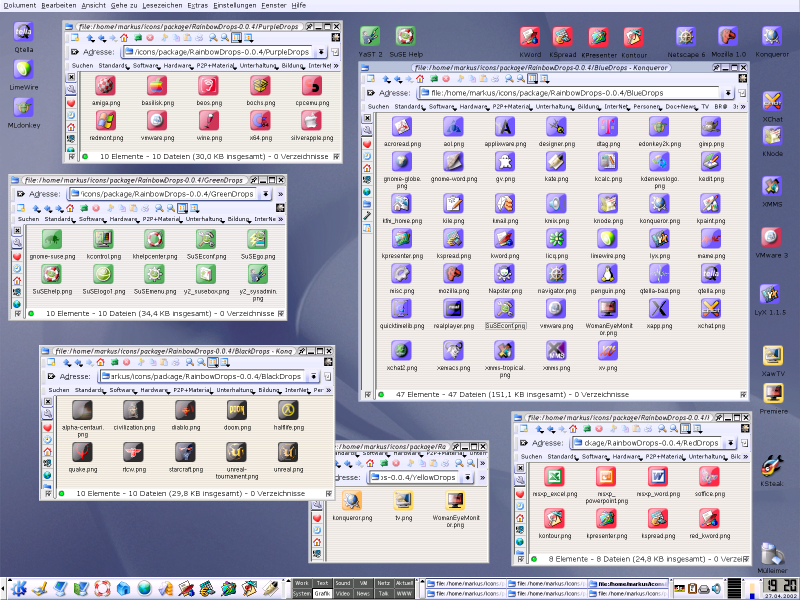
Task: Open the Lesezeichen menu
Action: click(162, 5)
